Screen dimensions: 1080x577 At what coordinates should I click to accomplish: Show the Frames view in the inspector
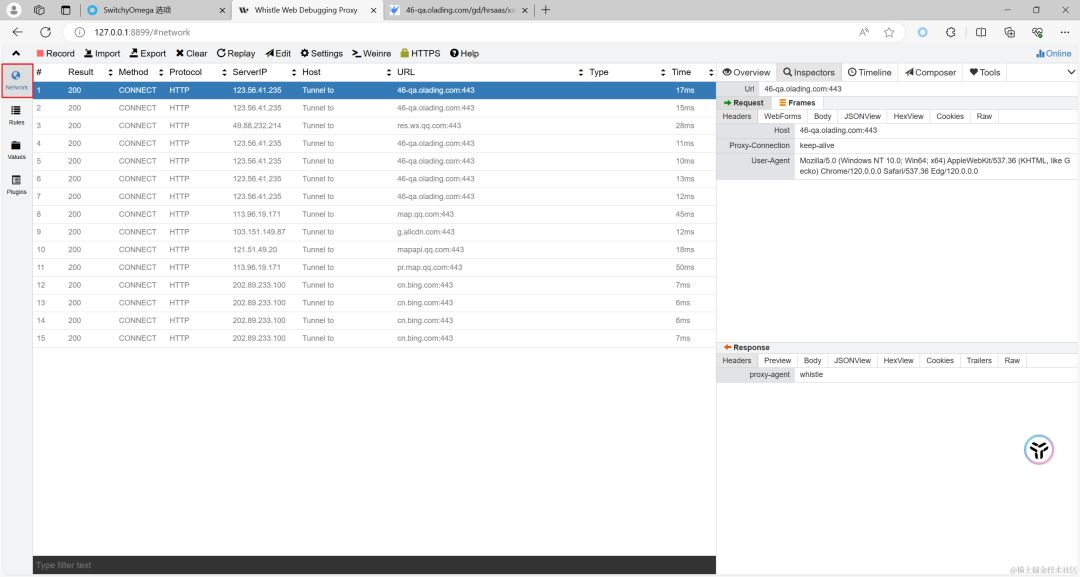tap(797, 103)
